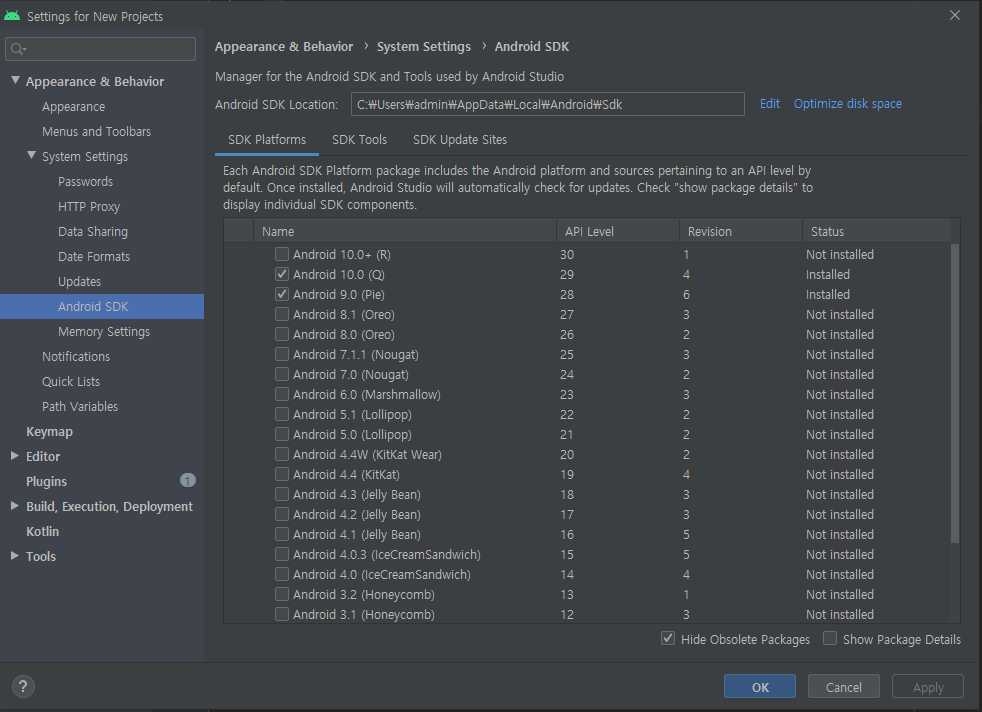Select the Android 4.1 (Jelly Bean) row
The image size is (982, 712).
click(587, 535)
